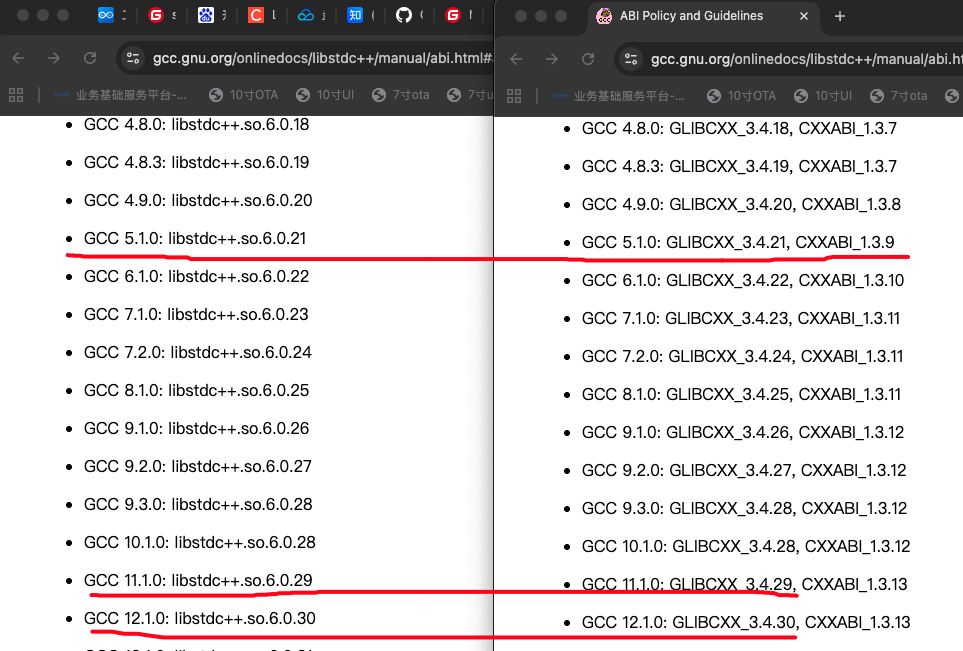Click text GCC 8.1.0: GLIBCXX_3.4.25, CXXABI_1.3.11

[x=741, y=395]
